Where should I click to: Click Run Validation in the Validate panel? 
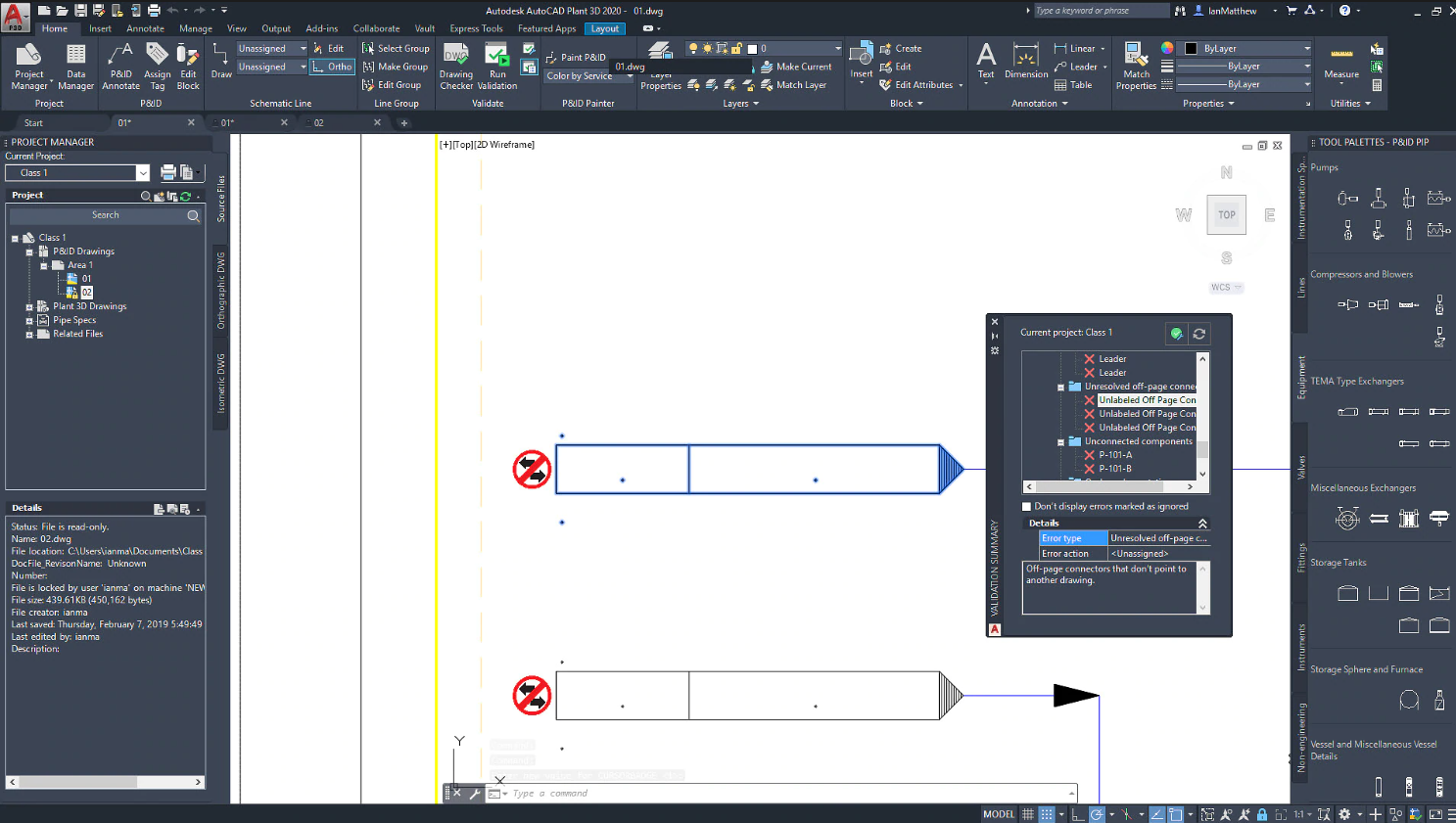pyautogui.click(x=496, y=66)
